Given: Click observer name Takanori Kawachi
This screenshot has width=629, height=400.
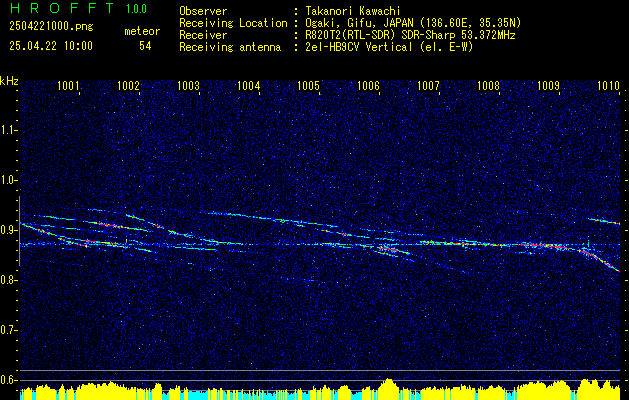Looking at the screenshot, I should [x=353, y=11].
